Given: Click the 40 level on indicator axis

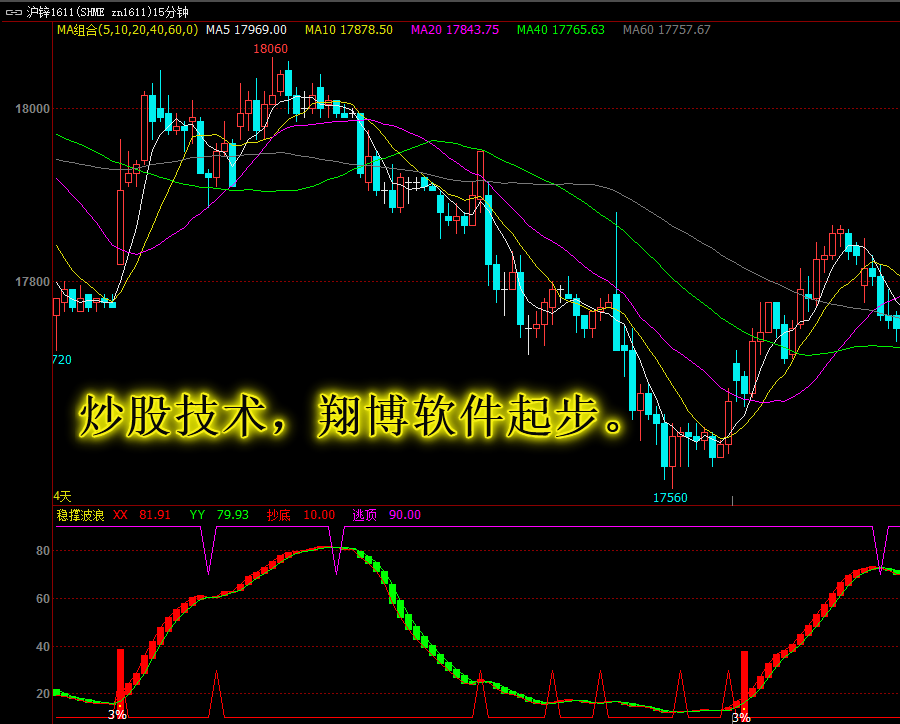Looking at the screenshot, I should point(43,647).
